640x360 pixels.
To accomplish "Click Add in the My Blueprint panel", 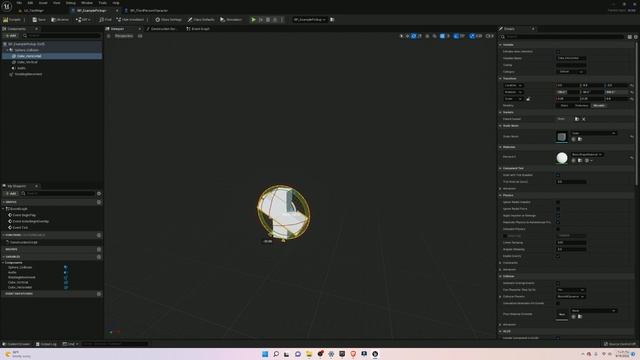I will (11, 193).
